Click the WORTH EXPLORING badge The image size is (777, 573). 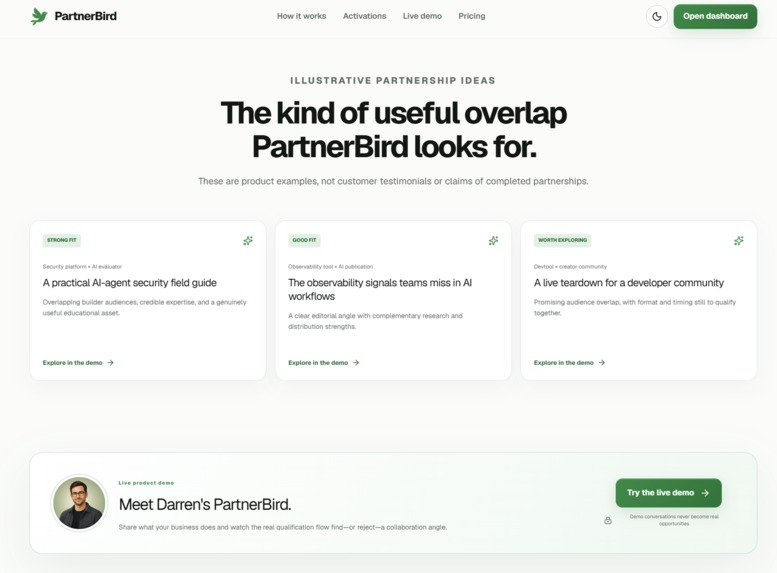pyautogui.click(x=562, y=240)
